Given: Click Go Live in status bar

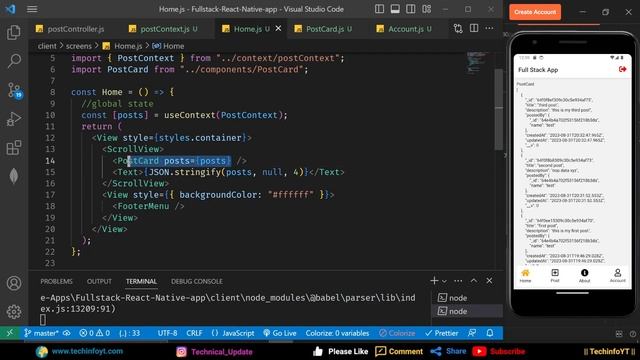Looking at the screenshot, I should tap(280, 333).
